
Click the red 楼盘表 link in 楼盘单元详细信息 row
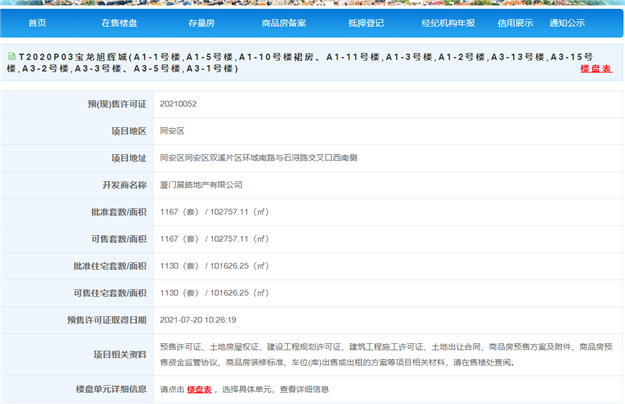199,390
